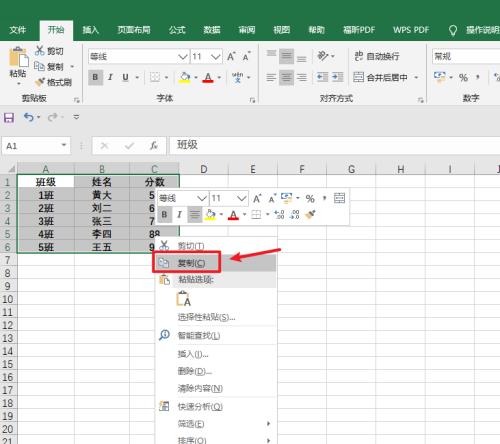Viewport: 500px width, 444px height.
Task: Open the ribbon font name dropdown
Action: pos(182,57)
